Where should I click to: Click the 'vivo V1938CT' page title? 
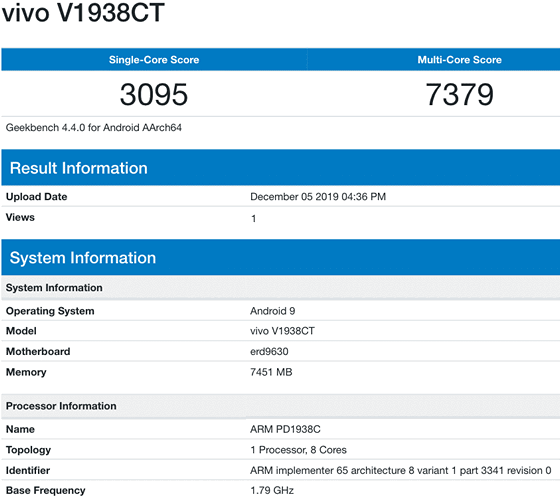[84, 12]
